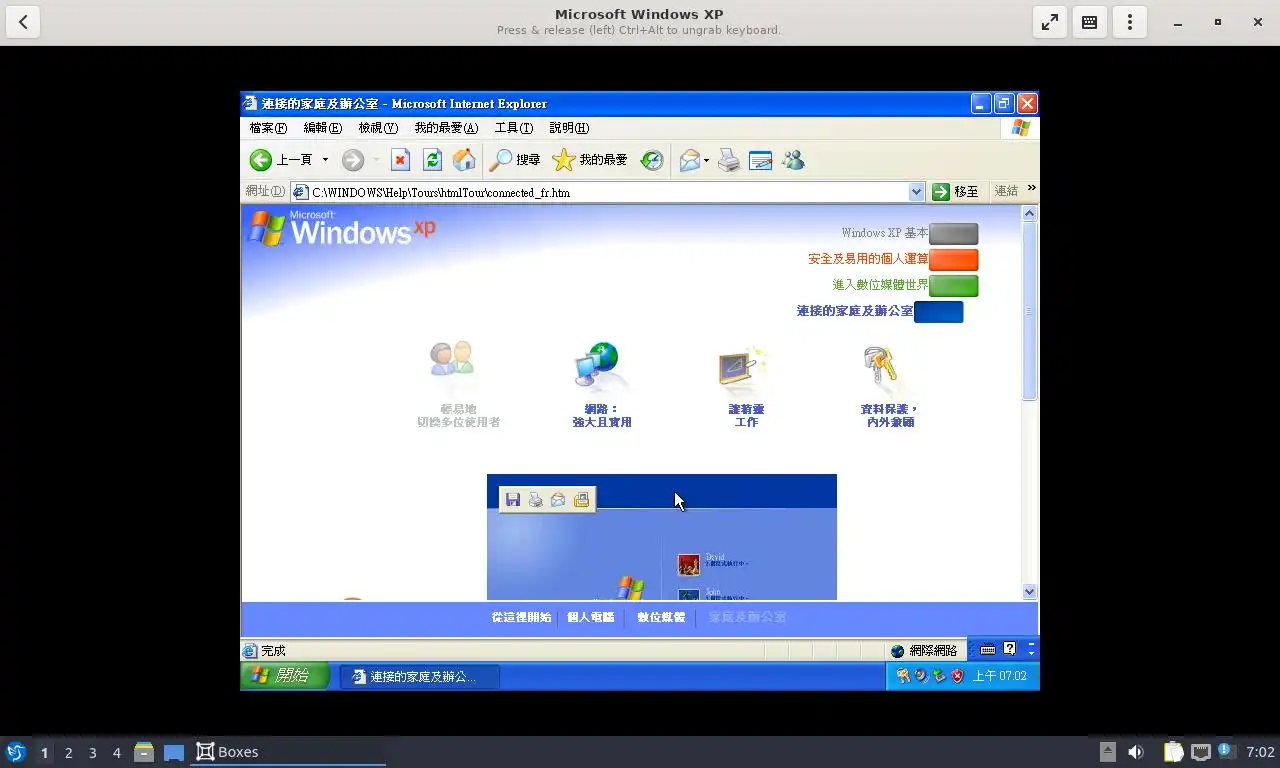Open My Pictures icon on image toolbar

pos(581,499)
